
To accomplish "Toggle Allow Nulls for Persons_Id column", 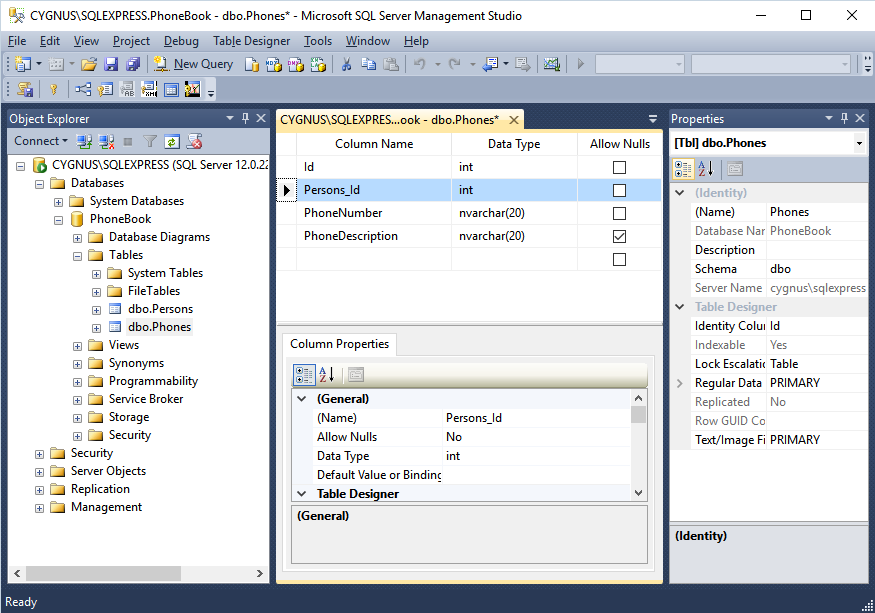I will [x=619, y=190].
